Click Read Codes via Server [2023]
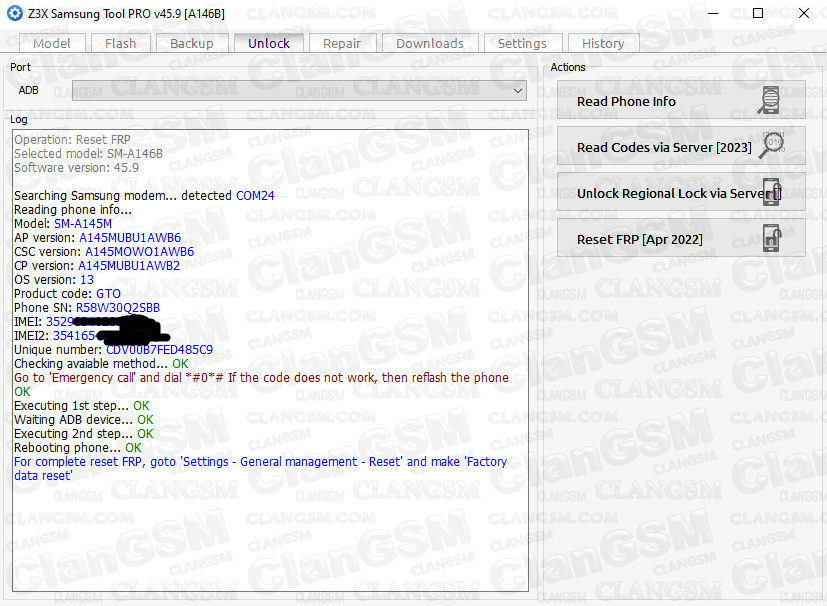Screen dimensions: 827x606 coord(681,147)
